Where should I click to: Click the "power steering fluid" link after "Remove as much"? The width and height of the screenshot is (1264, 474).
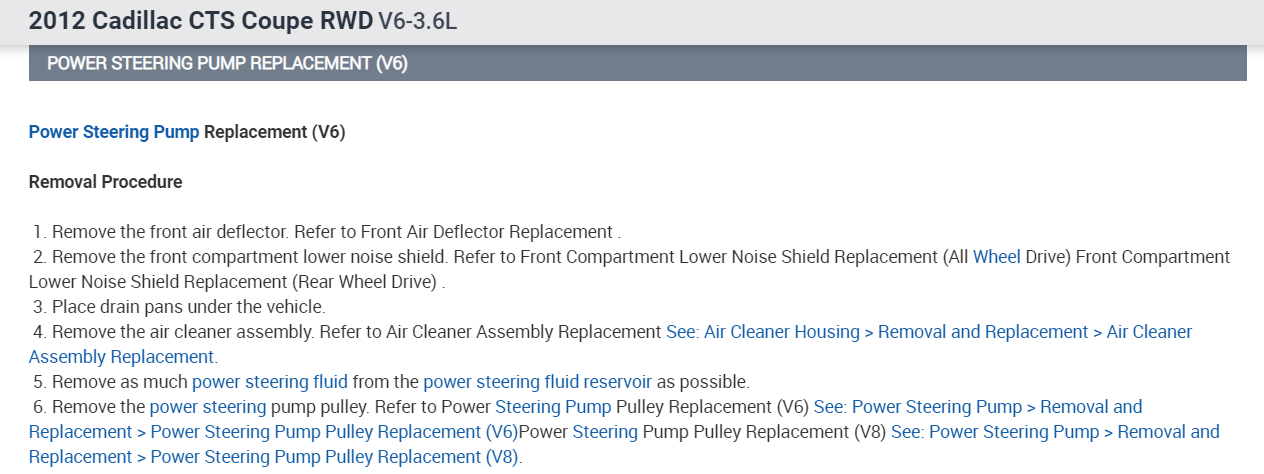pyautogui.click(x=270, y=382)
